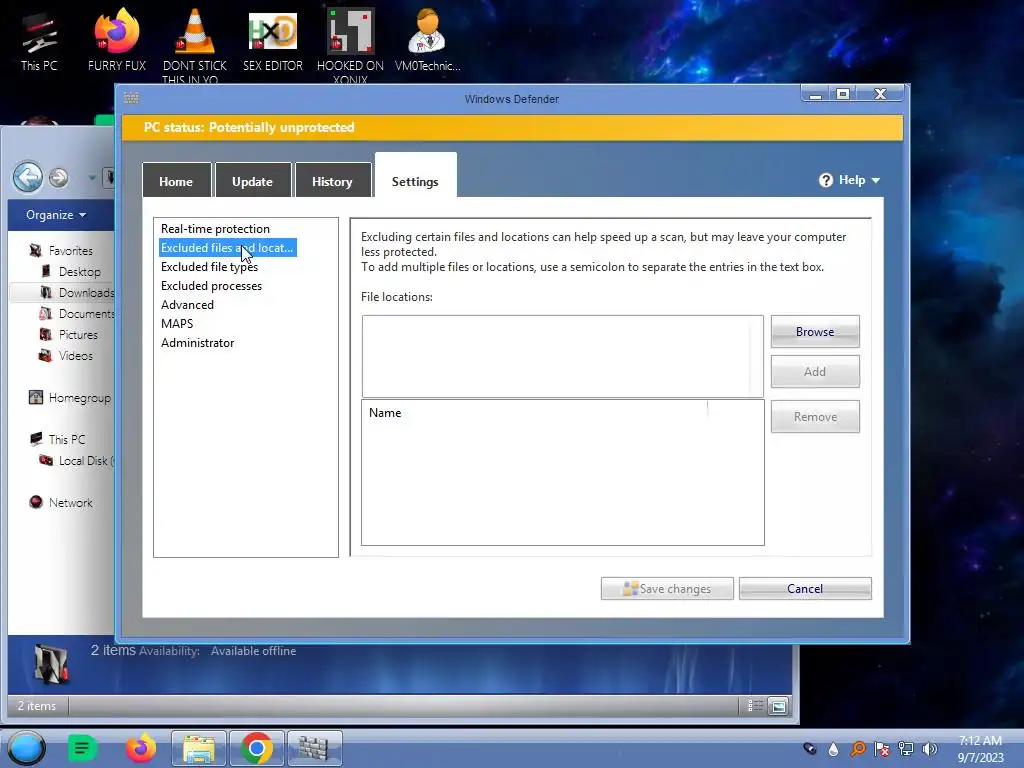Click the Defender title bar system icon

(x=131, y=98)
